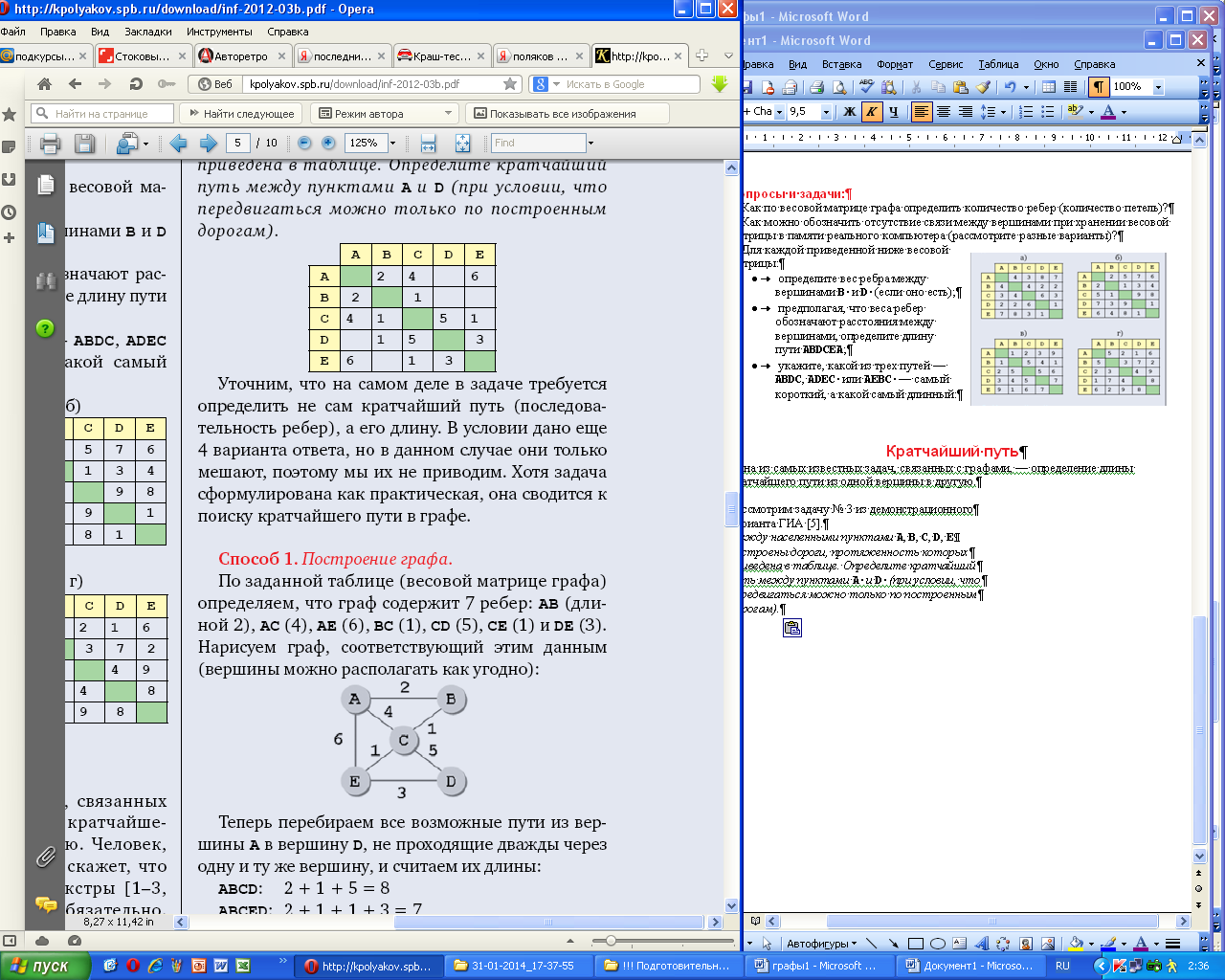Click Word paste clipboard icon
The image size is (1225, 980).
point(961,86)
